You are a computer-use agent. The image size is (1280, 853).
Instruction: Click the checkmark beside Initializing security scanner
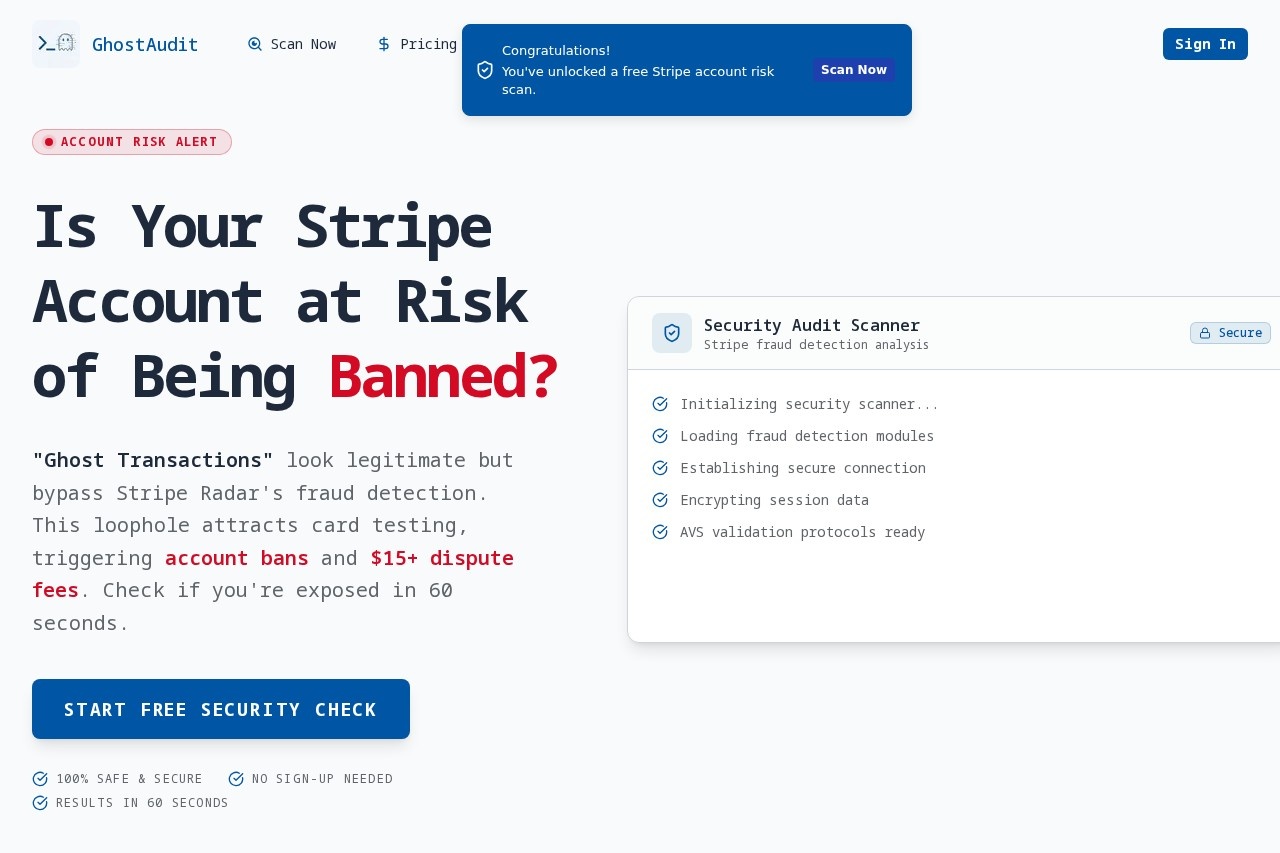point(660,404)
